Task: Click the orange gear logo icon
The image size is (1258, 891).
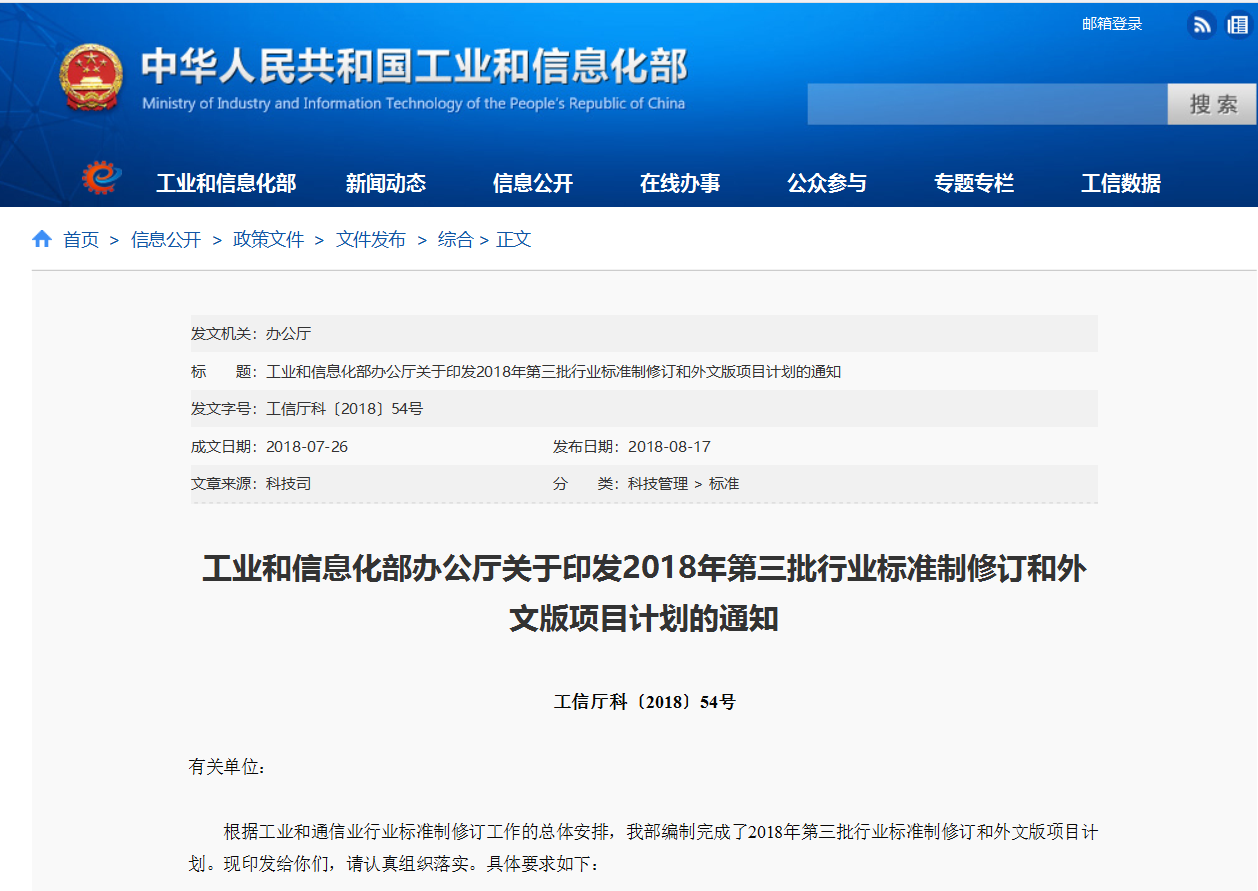Action: 101,177
